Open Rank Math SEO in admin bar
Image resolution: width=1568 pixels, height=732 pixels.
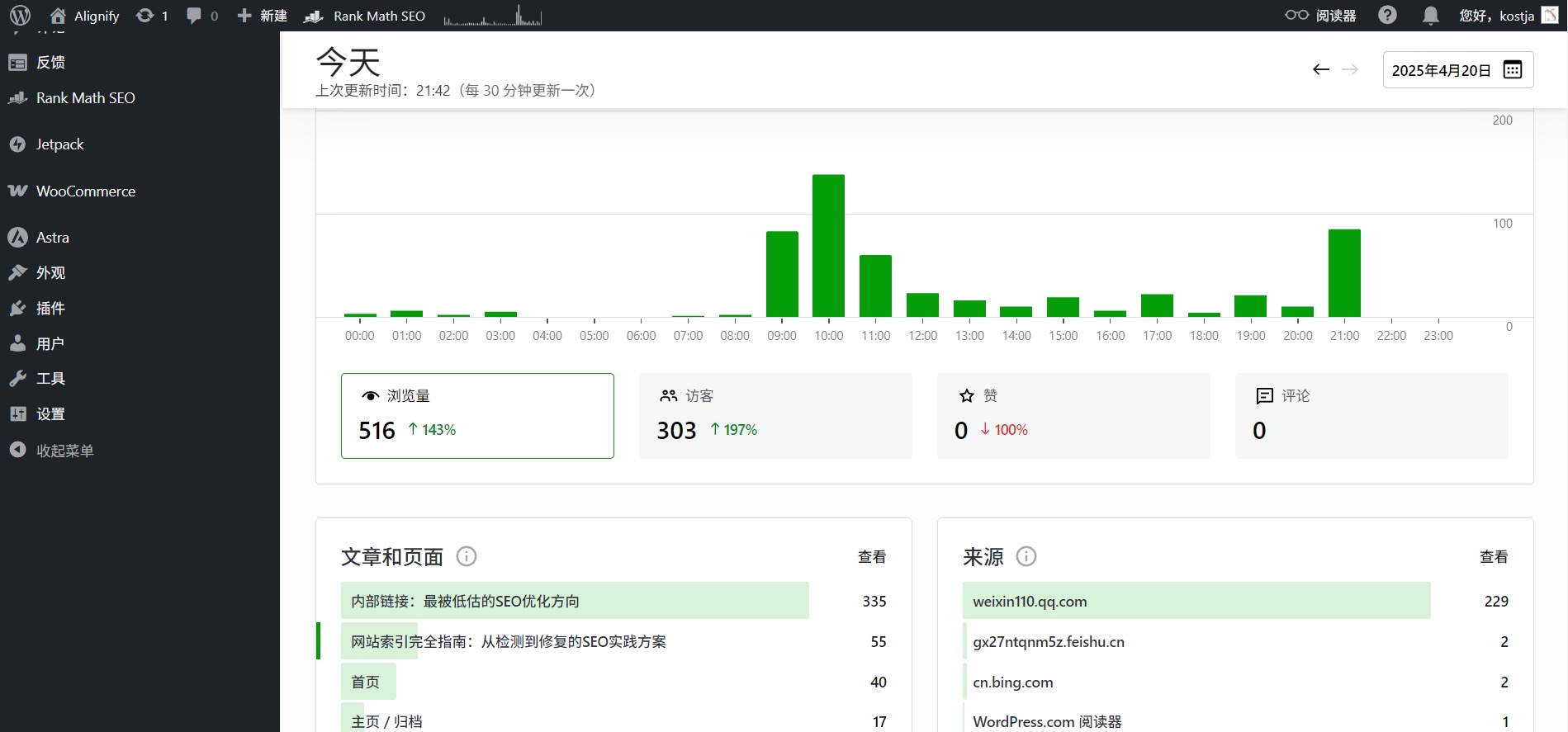point(365,16)
